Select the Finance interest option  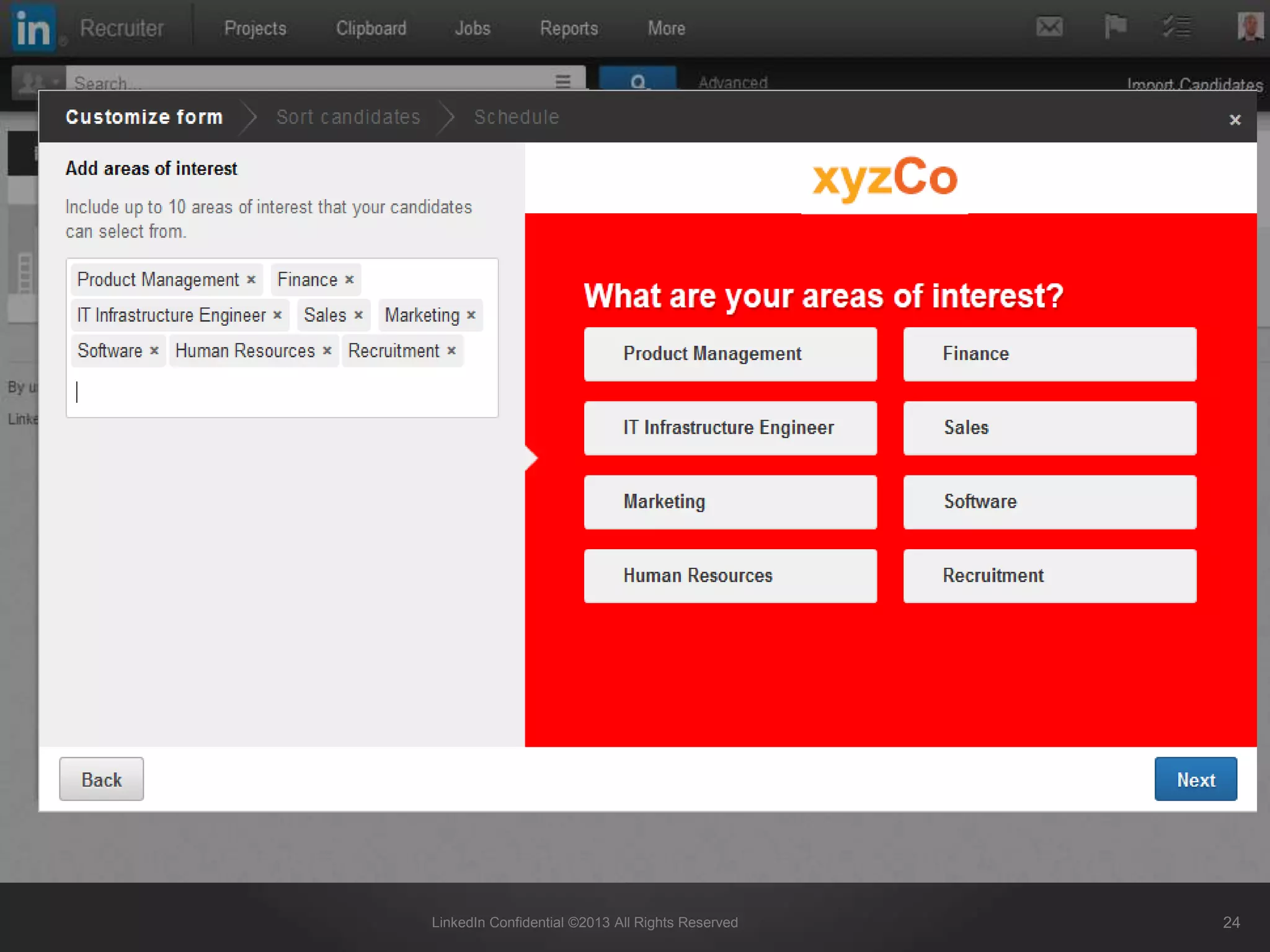(1049, 354)
